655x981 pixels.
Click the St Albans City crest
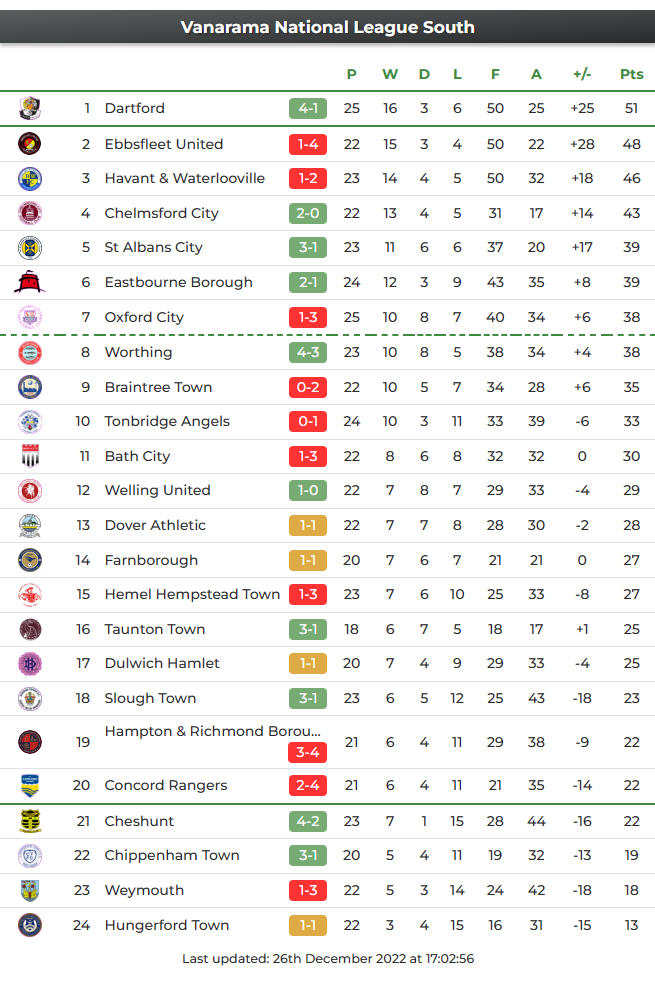(x=30, y=247)
